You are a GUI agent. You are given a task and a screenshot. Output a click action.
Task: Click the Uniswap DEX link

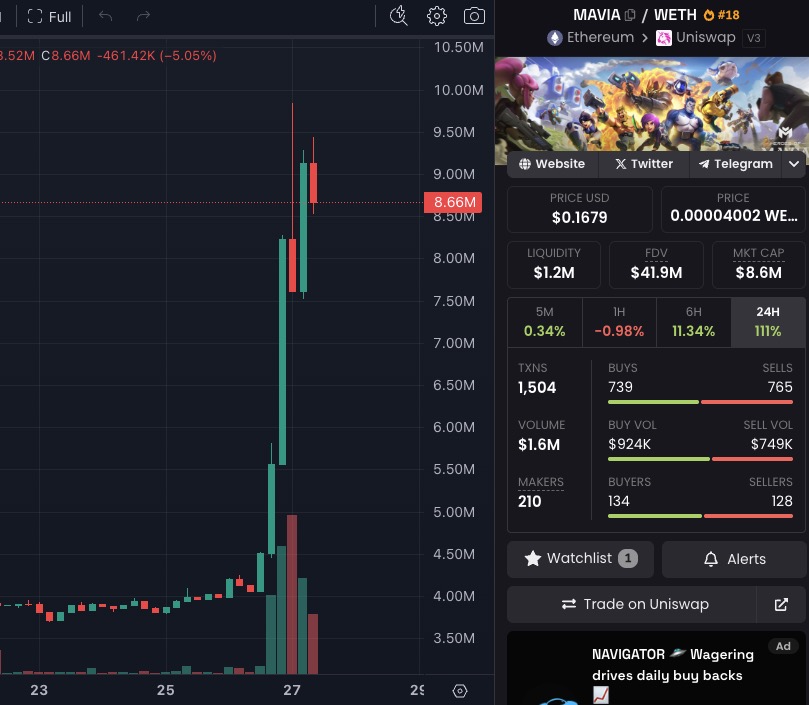pyautogui.click(x=695, y=38)
